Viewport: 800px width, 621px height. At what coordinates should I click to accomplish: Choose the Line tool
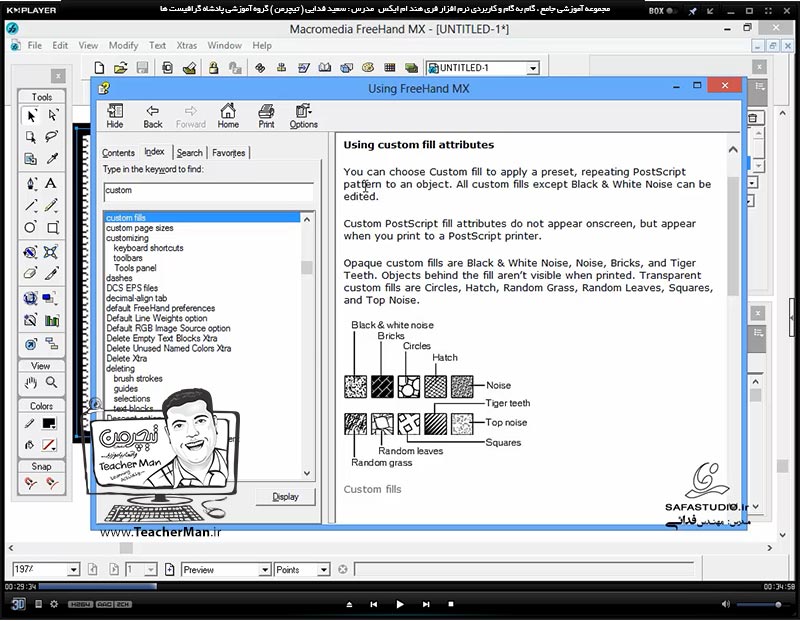pos(31,205)
